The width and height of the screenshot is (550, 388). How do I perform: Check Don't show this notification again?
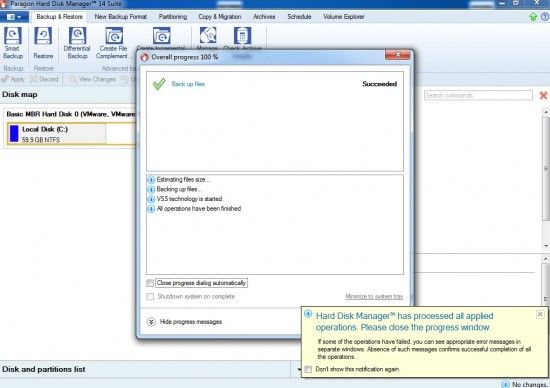(x=308, y=369)
